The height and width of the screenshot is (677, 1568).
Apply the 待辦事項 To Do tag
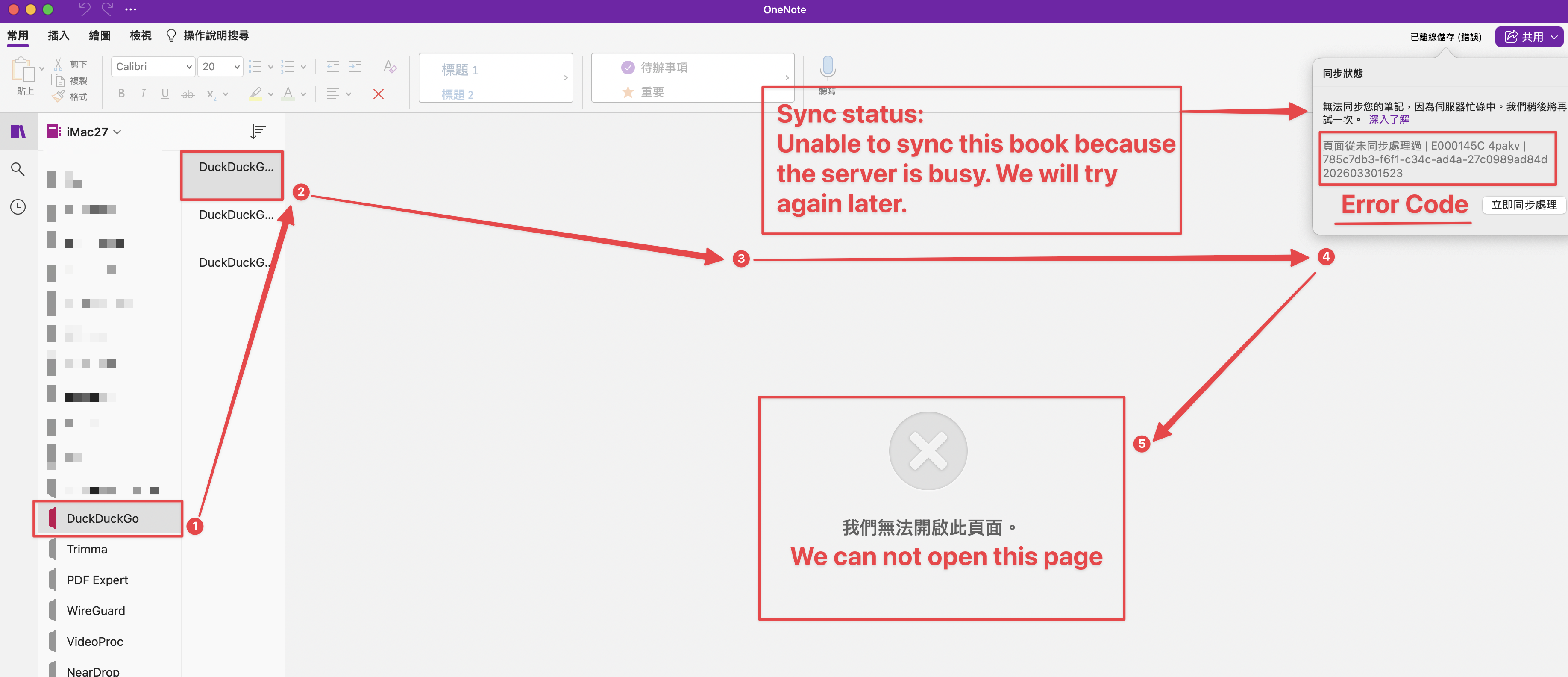click(x=655, y=67)
